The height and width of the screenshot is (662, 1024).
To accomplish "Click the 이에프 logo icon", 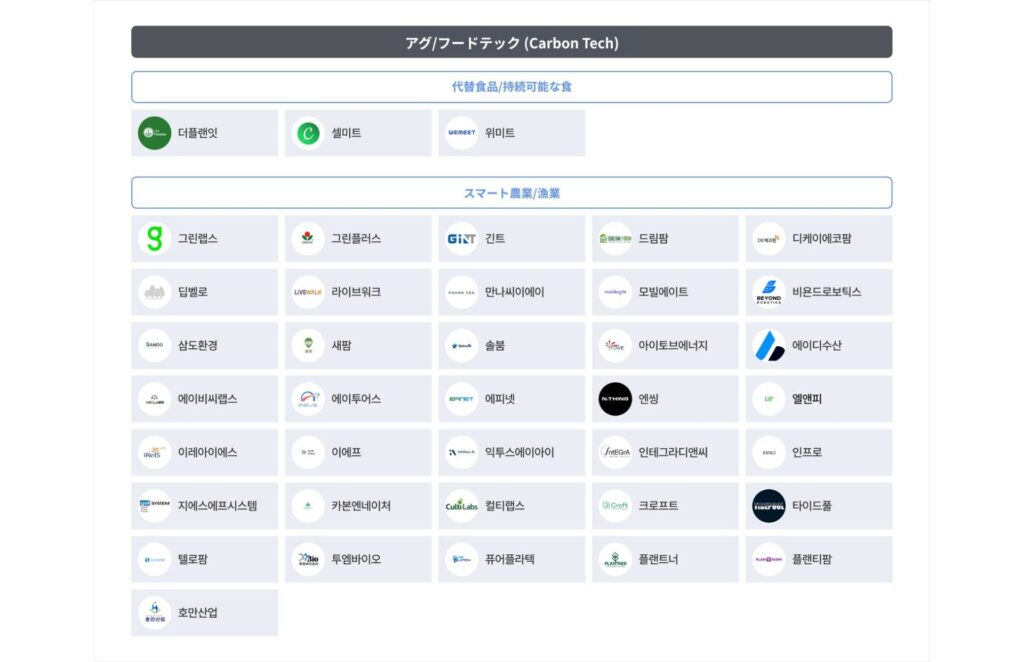I will pos(308,452).
